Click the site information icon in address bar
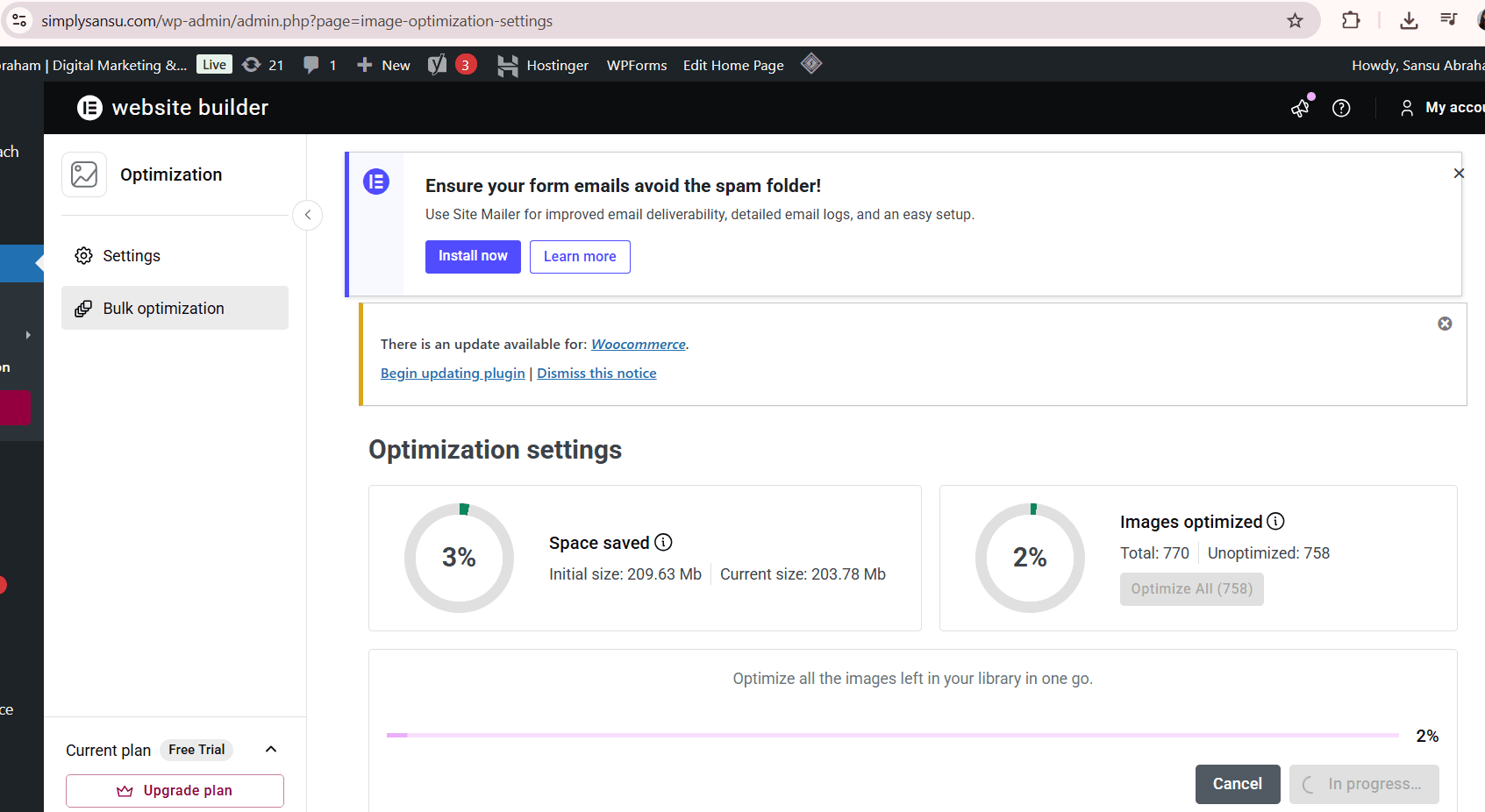Screen dimensions: 1485x812 [x=19, y=20]
